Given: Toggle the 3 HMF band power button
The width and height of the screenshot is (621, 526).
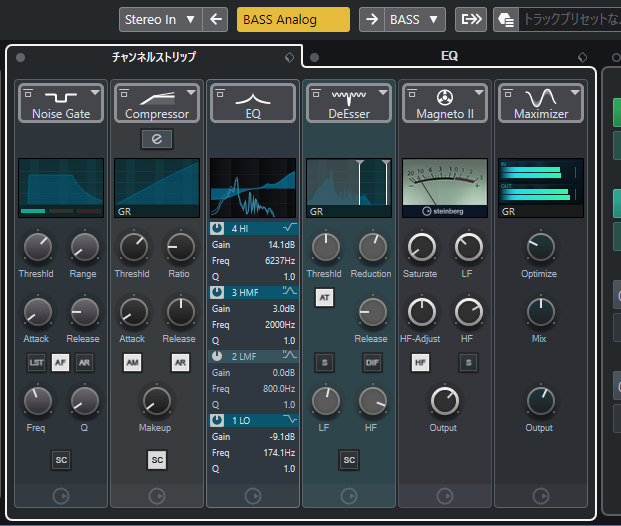Looking at the screenshot, I should pyautogui.click(x=217, y=292).
